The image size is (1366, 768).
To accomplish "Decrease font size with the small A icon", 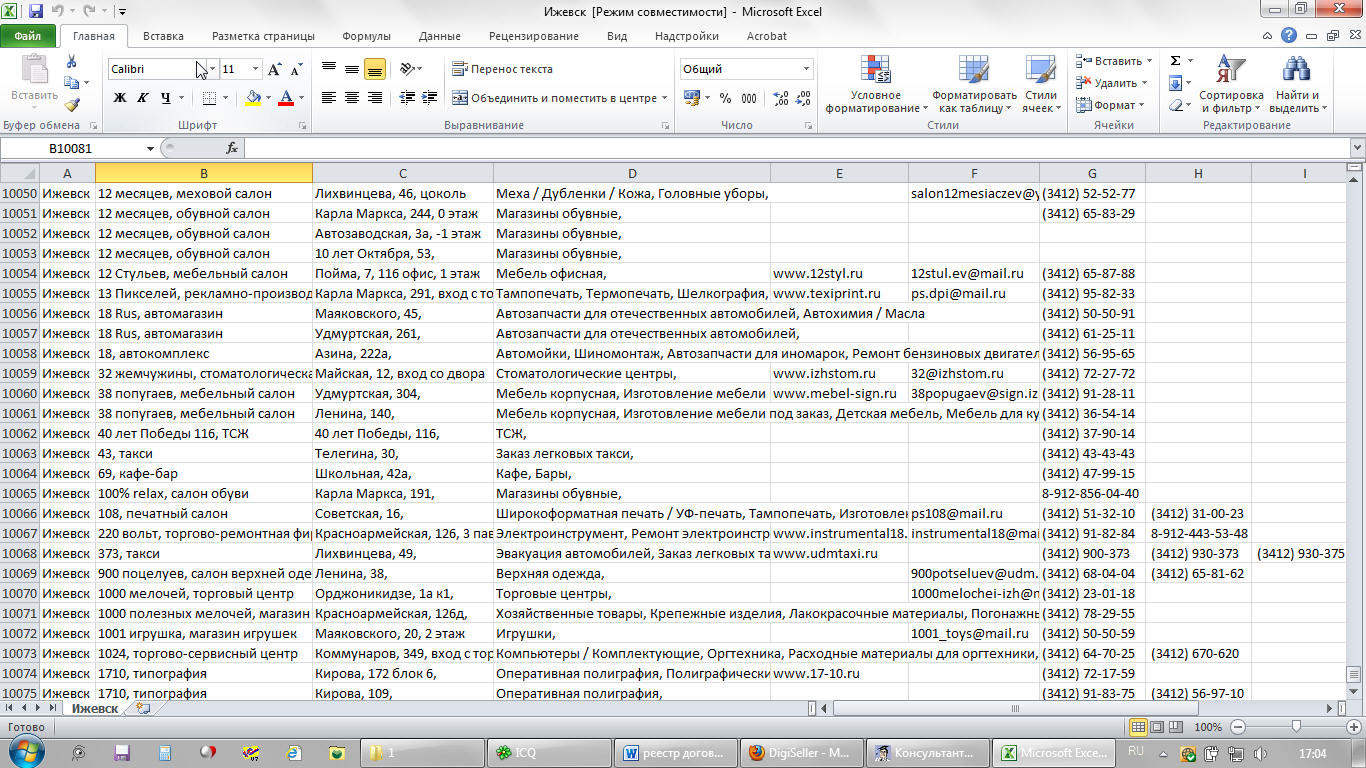I will (x=296, y=69).
